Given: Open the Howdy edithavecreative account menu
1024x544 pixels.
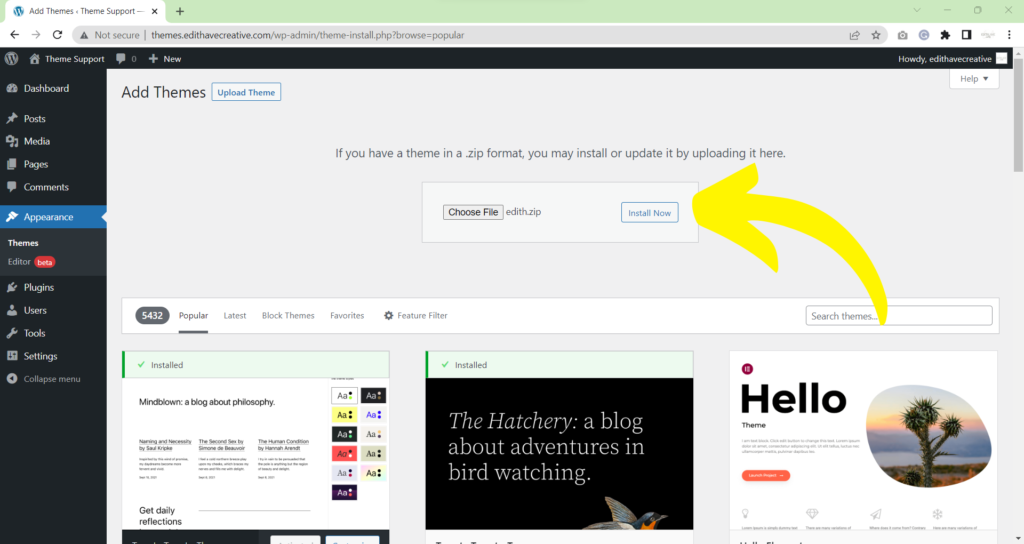Looking at the screenshot, I should [x=950, y=59].
